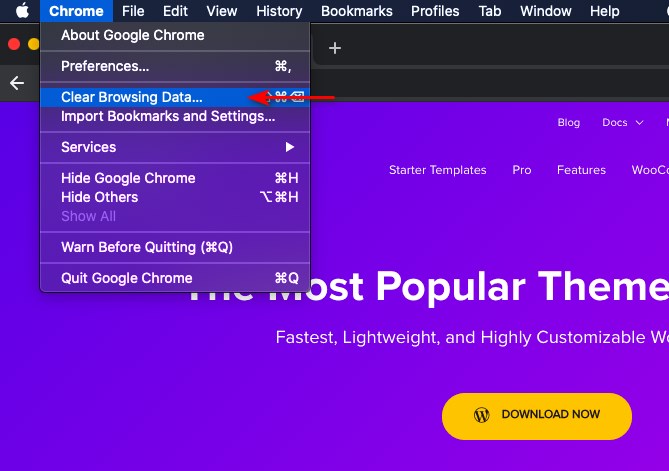Open the View menu

tap(222, 11)
